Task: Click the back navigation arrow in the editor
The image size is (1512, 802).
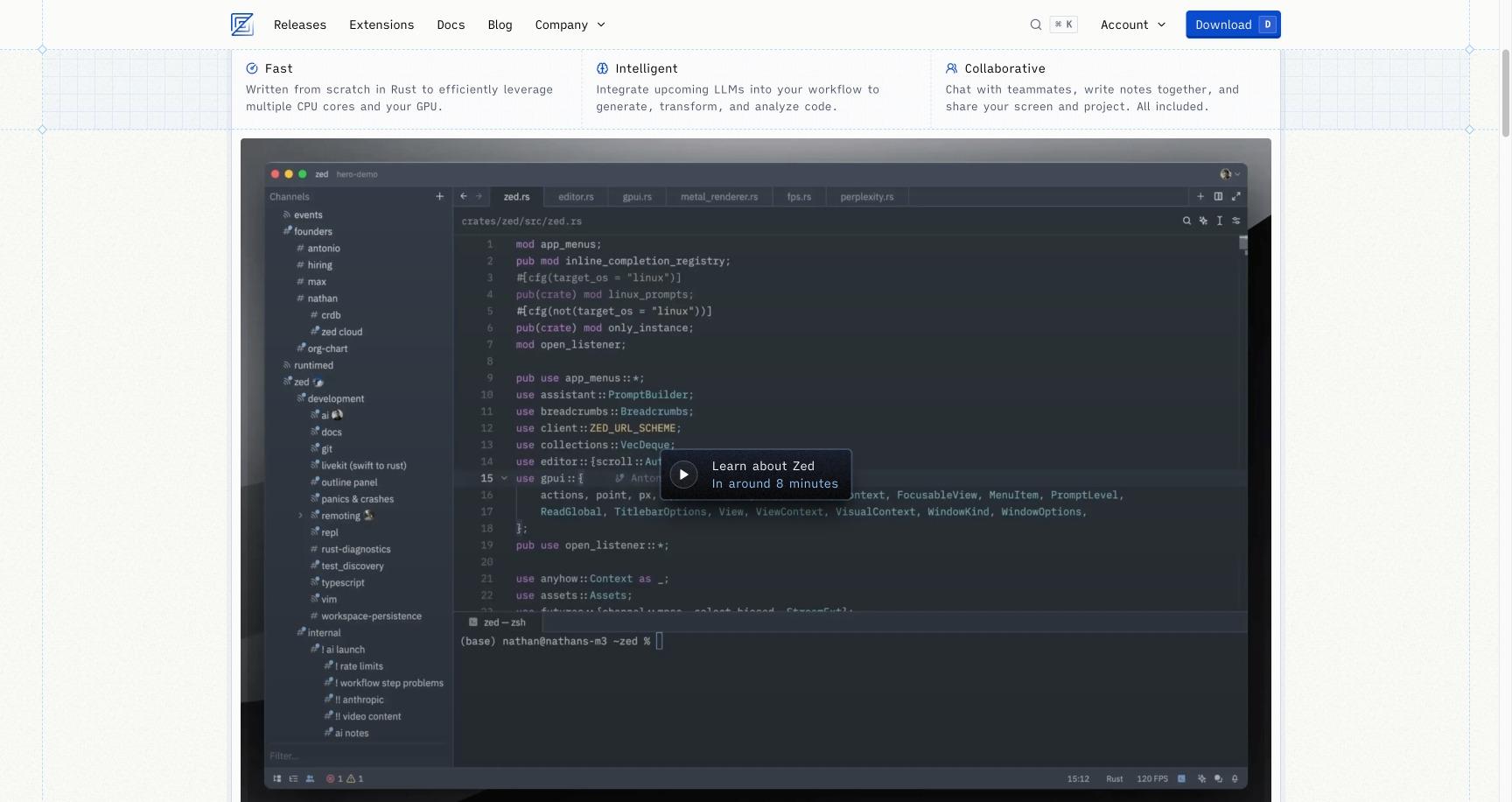Action: click(464, 197)
